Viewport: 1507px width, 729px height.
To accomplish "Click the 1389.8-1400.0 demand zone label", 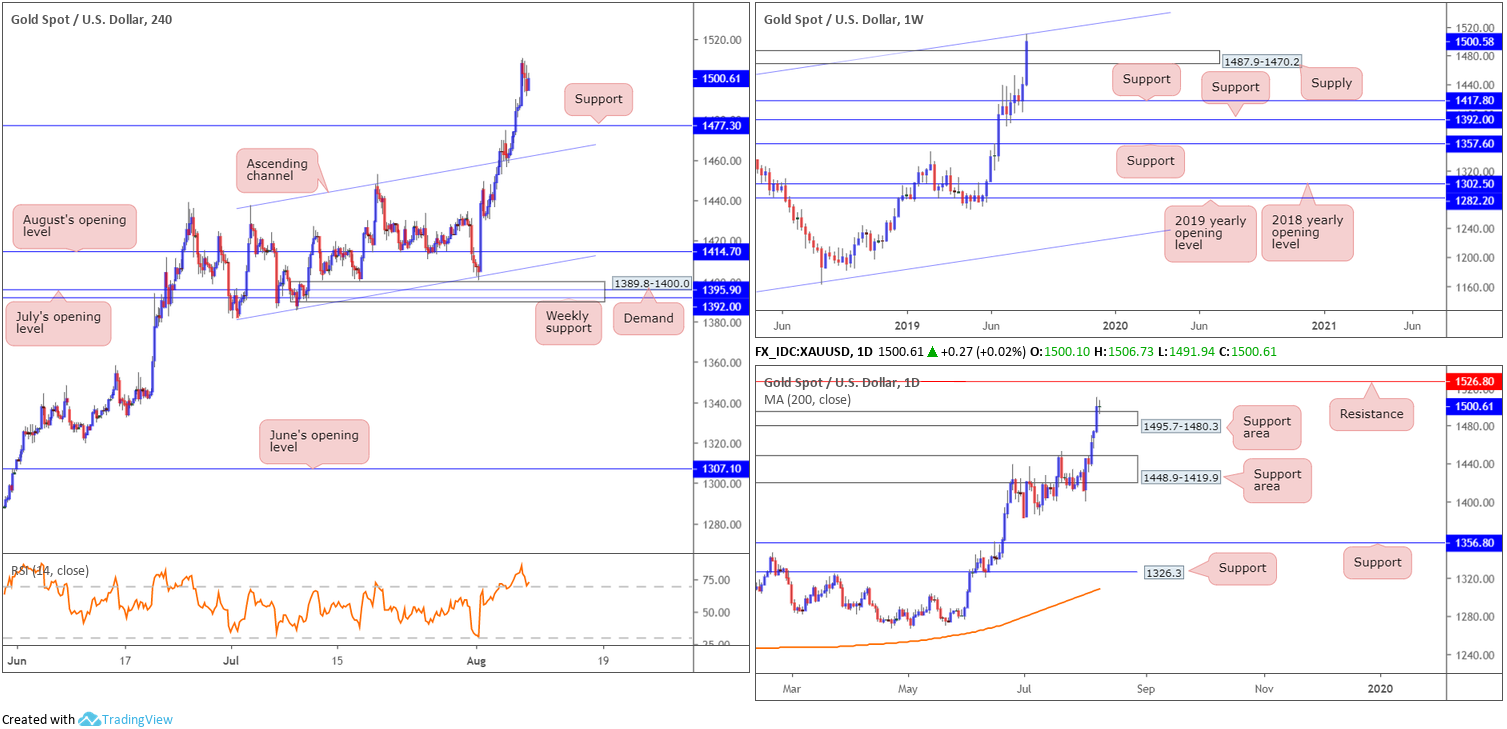I will [x=651, y=284].
